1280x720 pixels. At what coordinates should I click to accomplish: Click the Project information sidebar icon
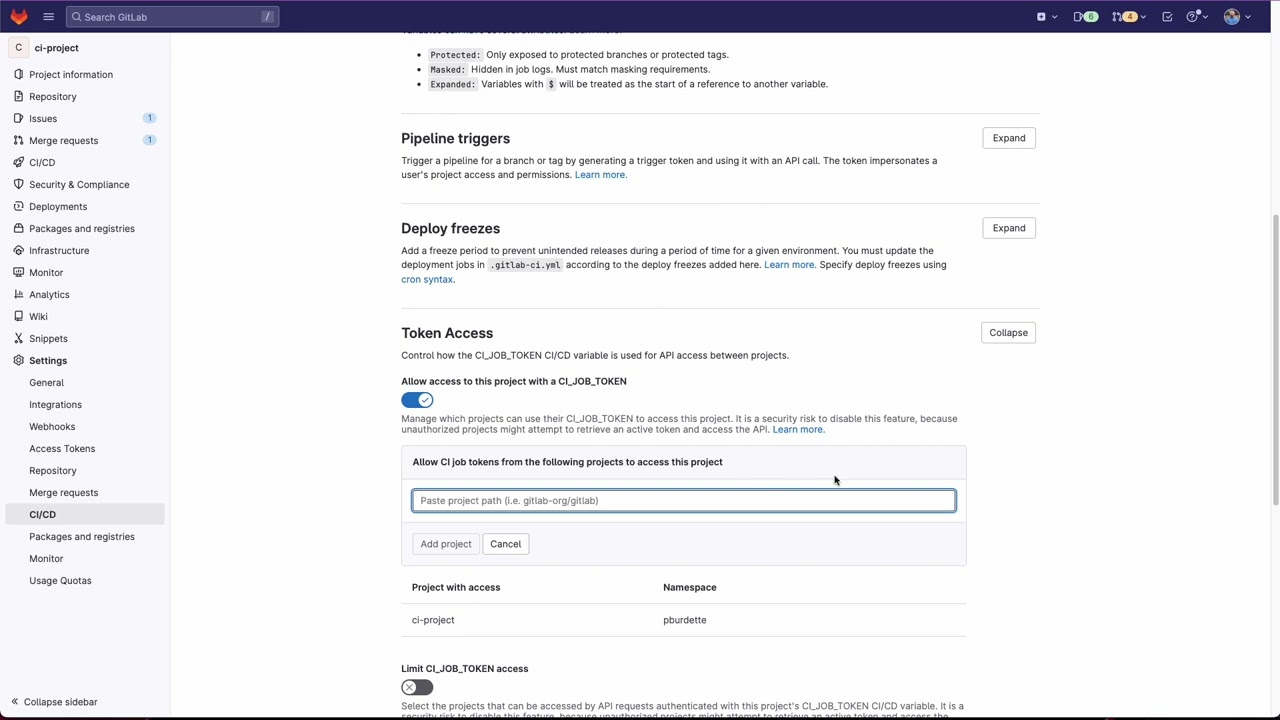(18, 74)
